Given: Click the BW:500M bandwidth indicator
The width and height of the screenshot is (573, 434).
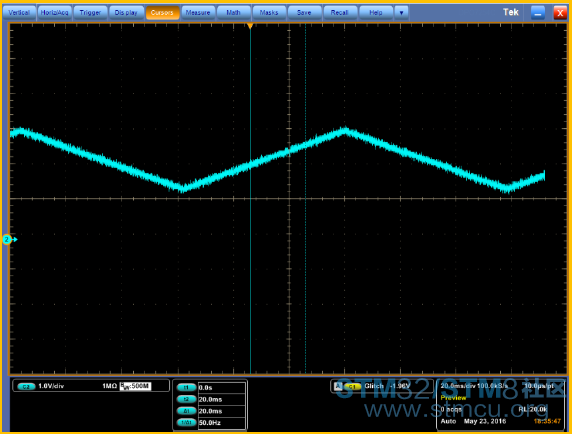Looking at the screenshot, I should [135, 386].
